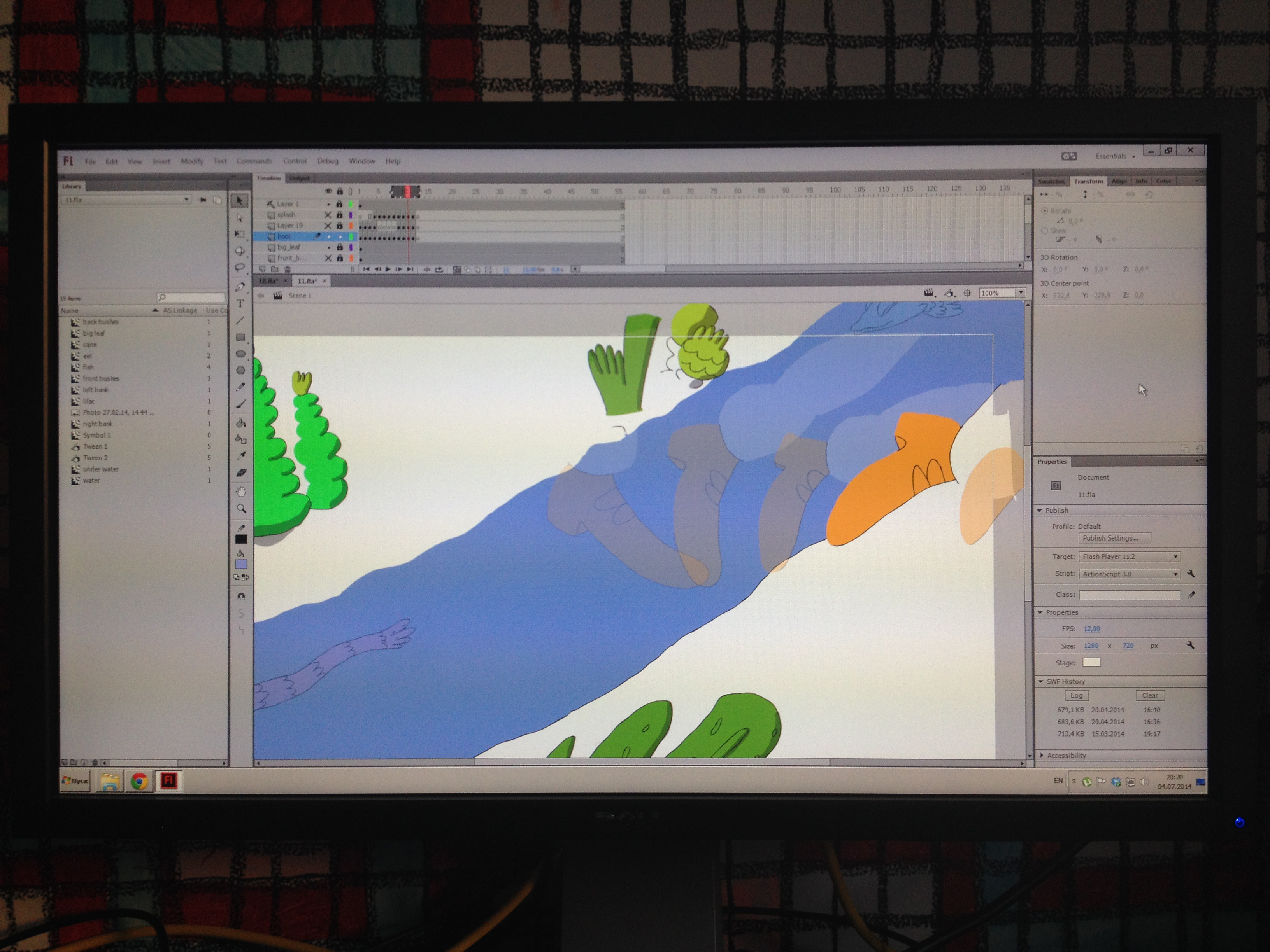Select the Eraser tool
Image resolution: width=1270 pixels, height=952 pixels.
pos(241,472)
